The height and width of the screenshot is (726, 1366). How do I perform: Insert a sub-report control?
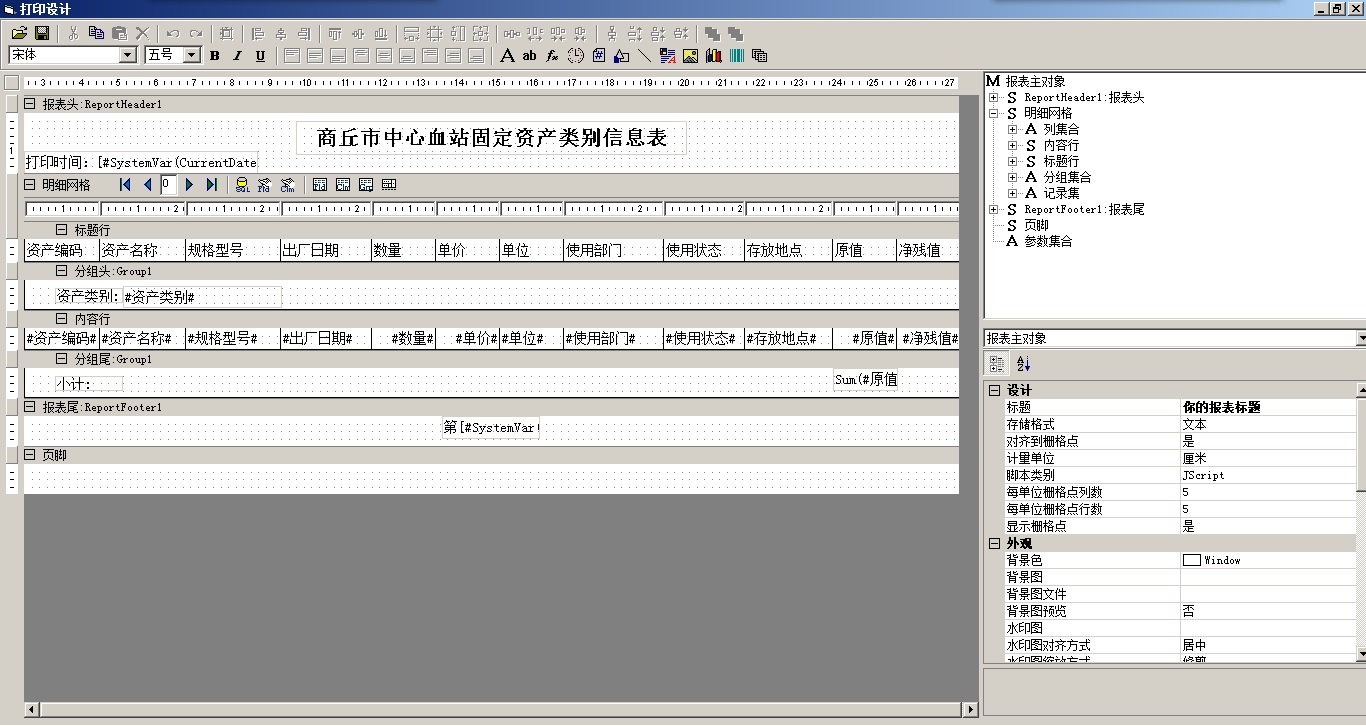tap(760, 56)
